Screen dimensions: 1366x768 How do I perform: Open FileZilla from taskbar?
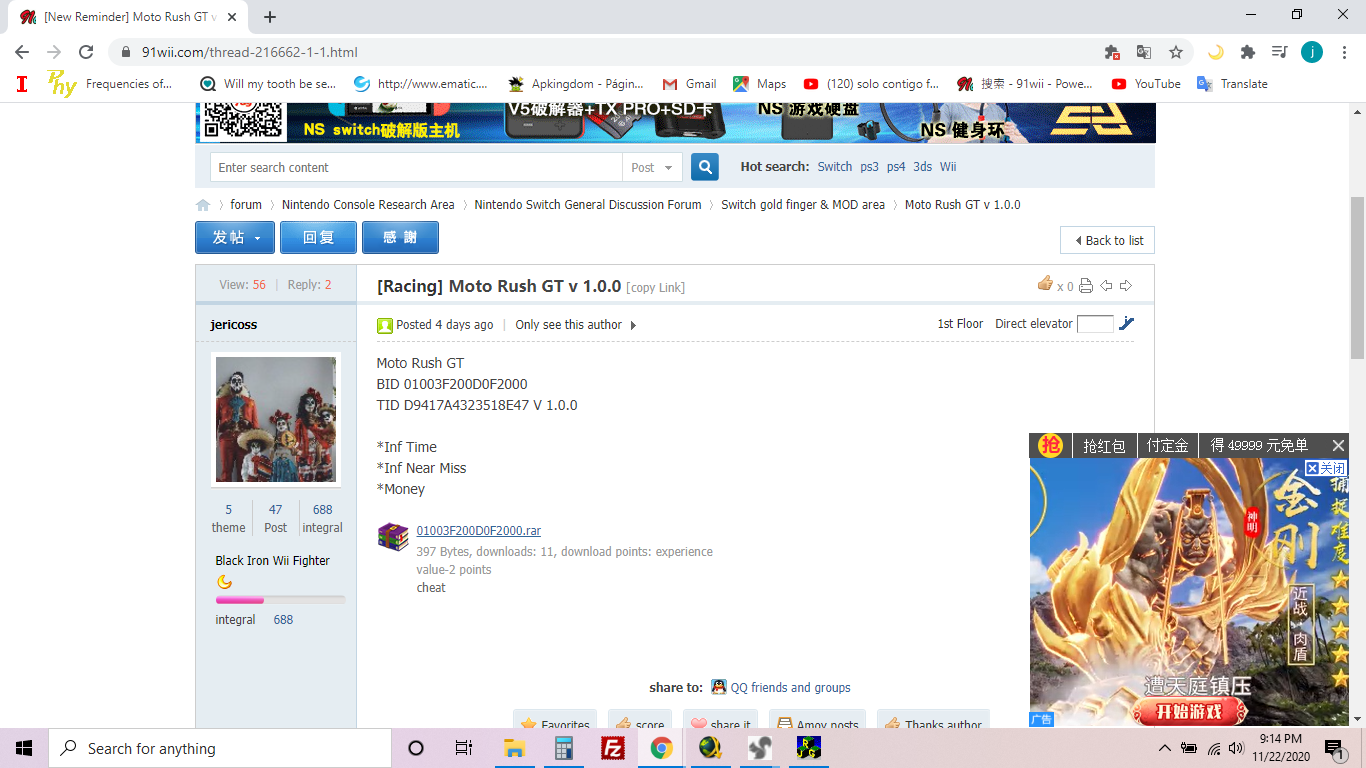613,748
